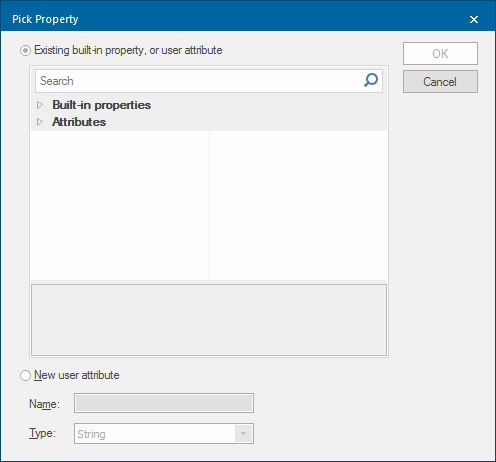Open the Type combo box showing String
This screenshot has width=496, height=462.
[x=164, y=434]
